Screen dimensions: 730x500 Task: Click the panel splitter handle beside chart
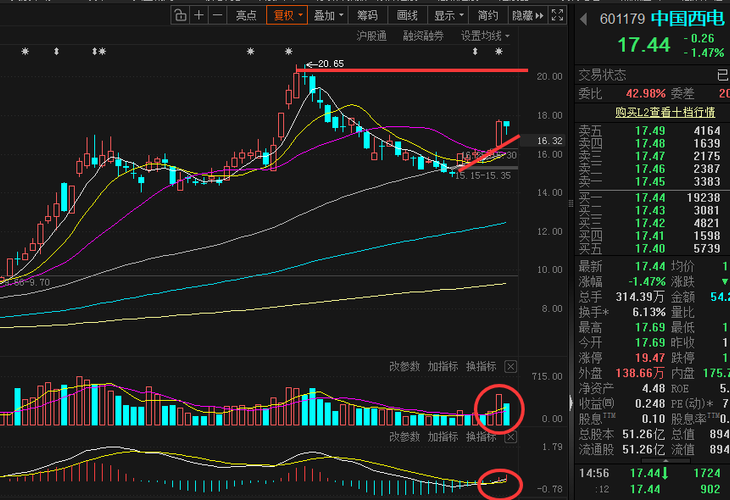tap(571, 203)
